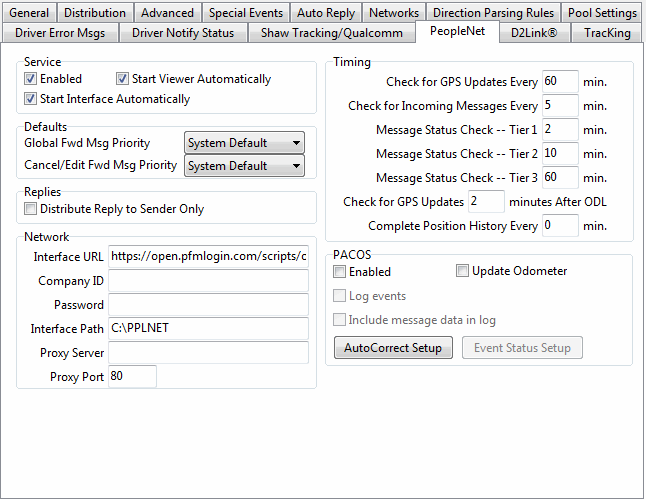The width and height of the screenshot is (646, 500).
Task: Click into the Password field
Action: click(x=208, y=304)
